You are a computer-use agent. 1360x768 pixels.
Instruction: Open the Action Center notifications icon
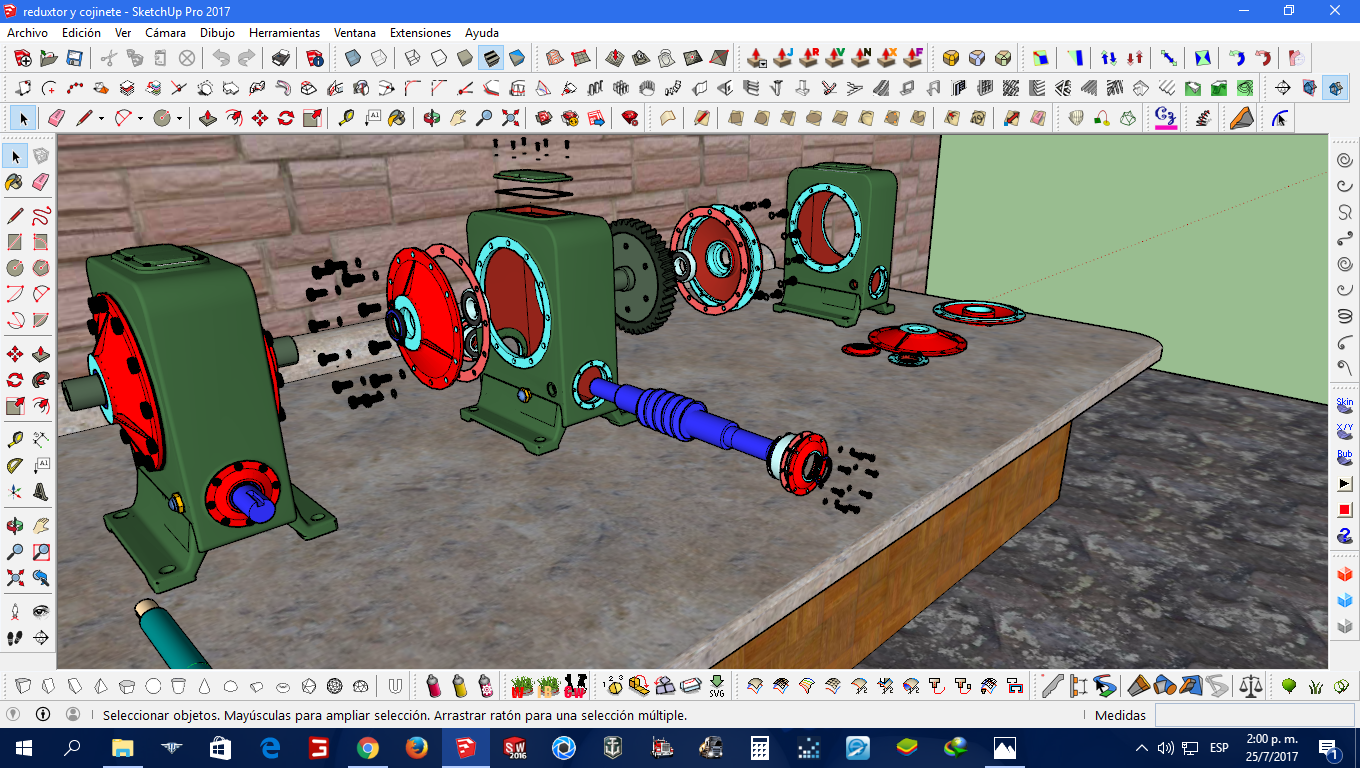[1330, 748]
